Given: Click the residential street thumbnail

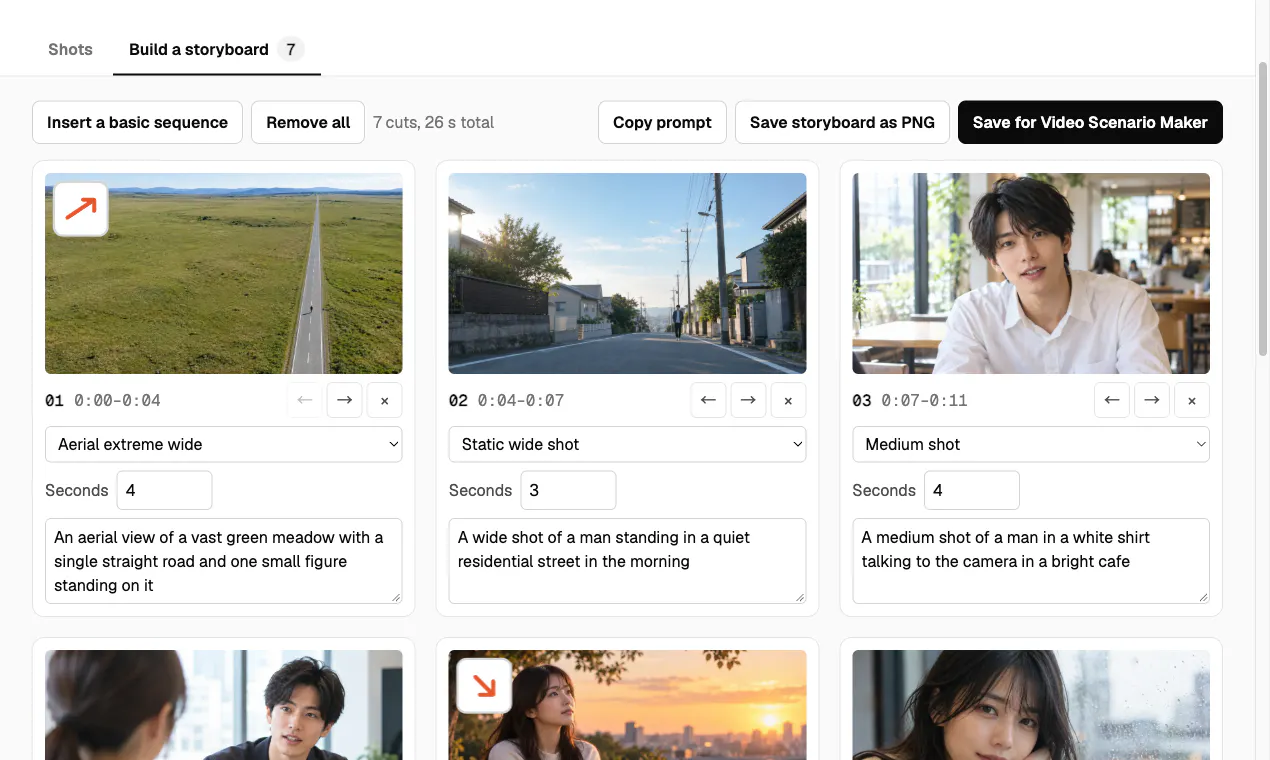Looking at the screenshot, I should (627, 273).
